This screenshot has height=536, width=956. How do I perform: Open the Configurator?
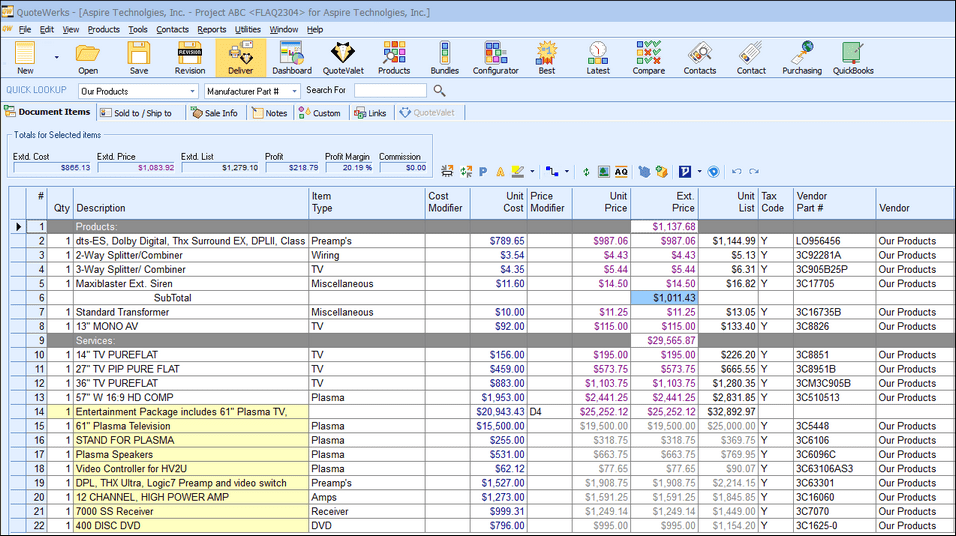point(495,57)
